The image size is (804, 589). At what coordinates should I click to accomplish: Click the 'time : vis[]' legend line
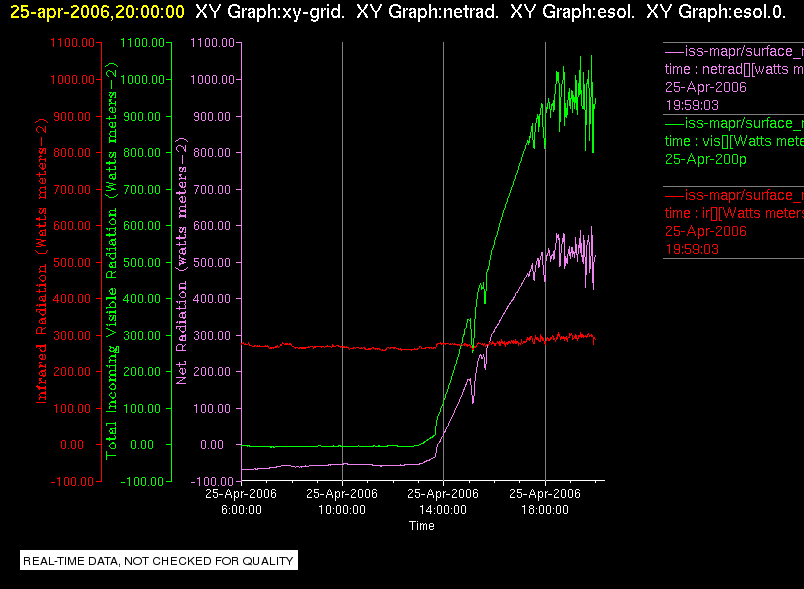734,141
